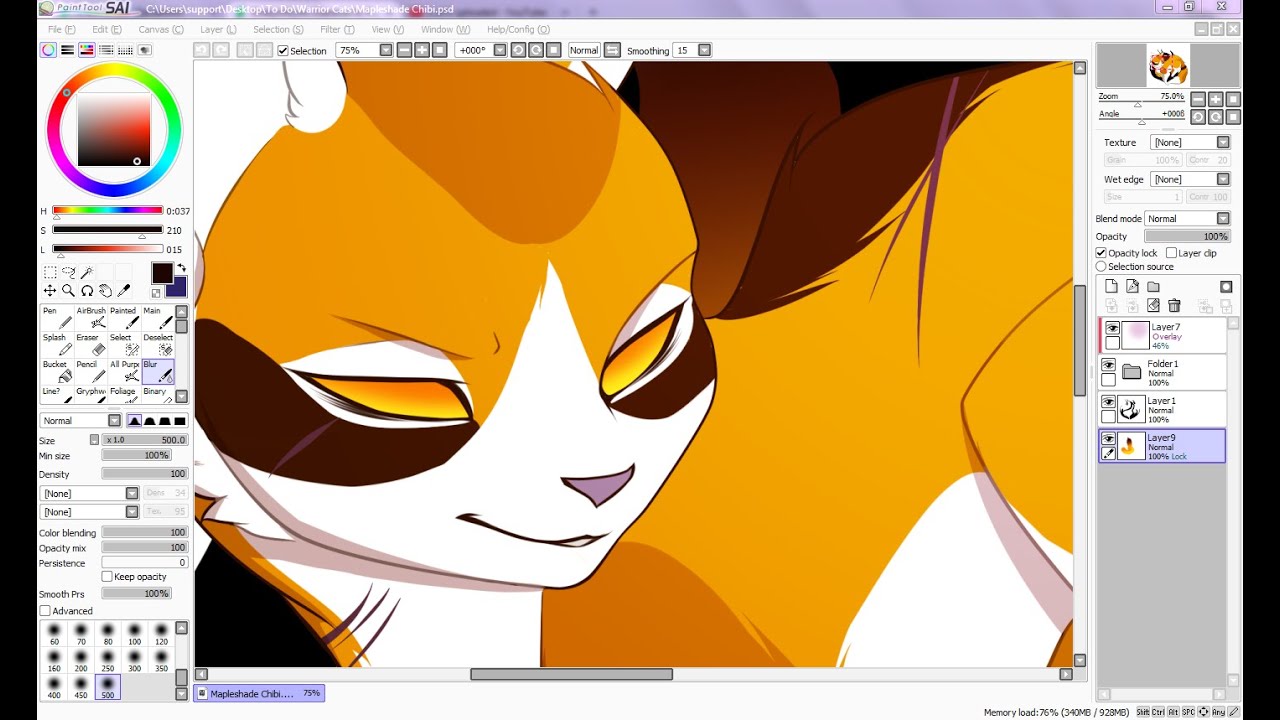Open the Blend mode dropdown
Image resolution: width=1280 pixels, height=720 pixels.
click(x=1222, y=219)
